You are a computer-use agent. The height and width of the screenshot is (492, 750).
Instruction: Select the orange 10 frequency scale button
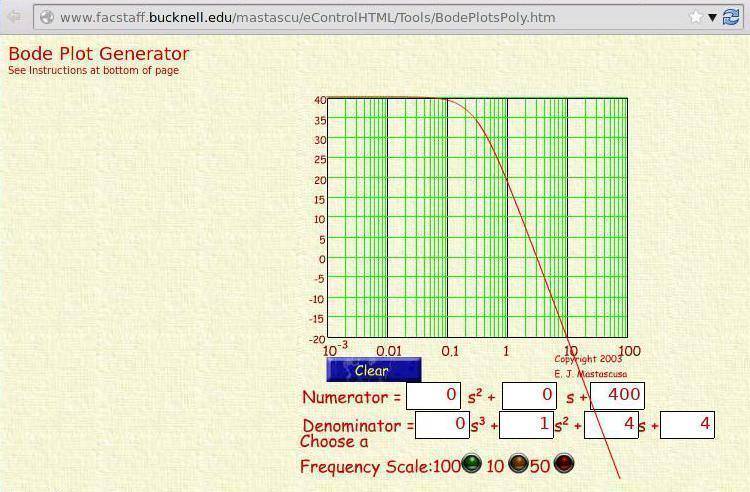coord(518,464)
